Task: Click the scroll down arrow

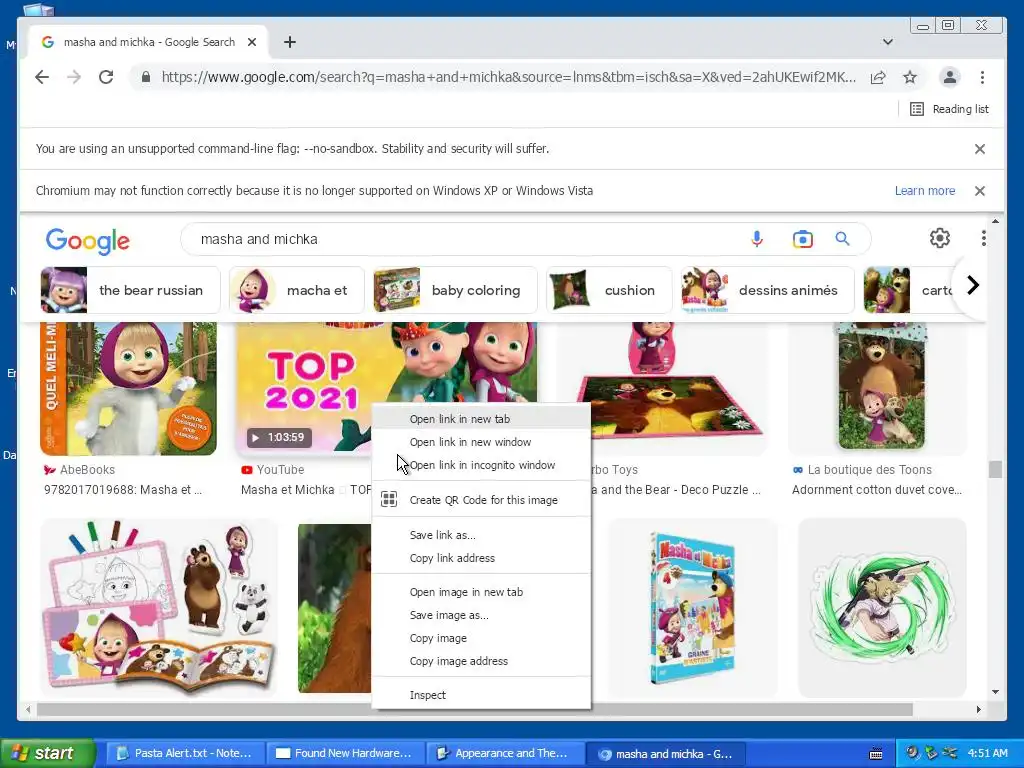Action: tap(995, 692)
